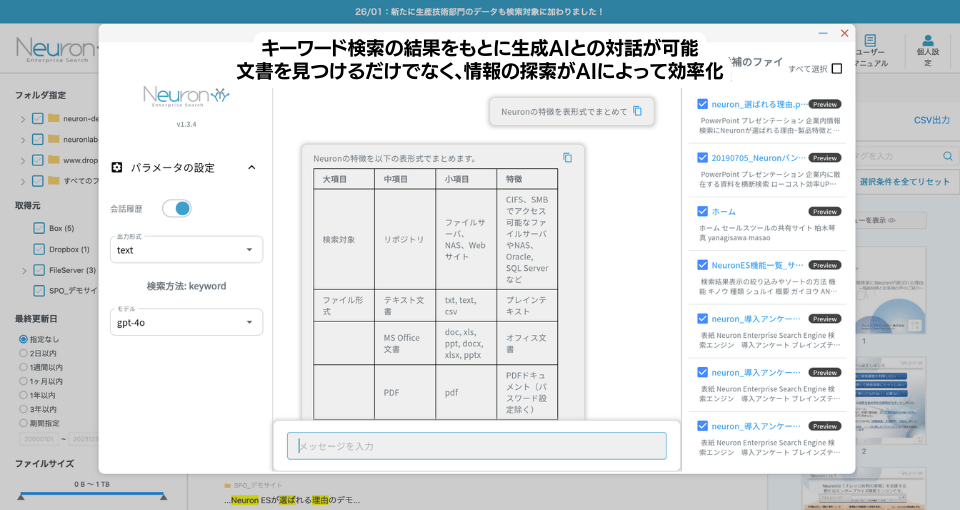Screen dimensions: 960x510
Task: Select the 1週間以内 radio button
Action: (23, 367)
